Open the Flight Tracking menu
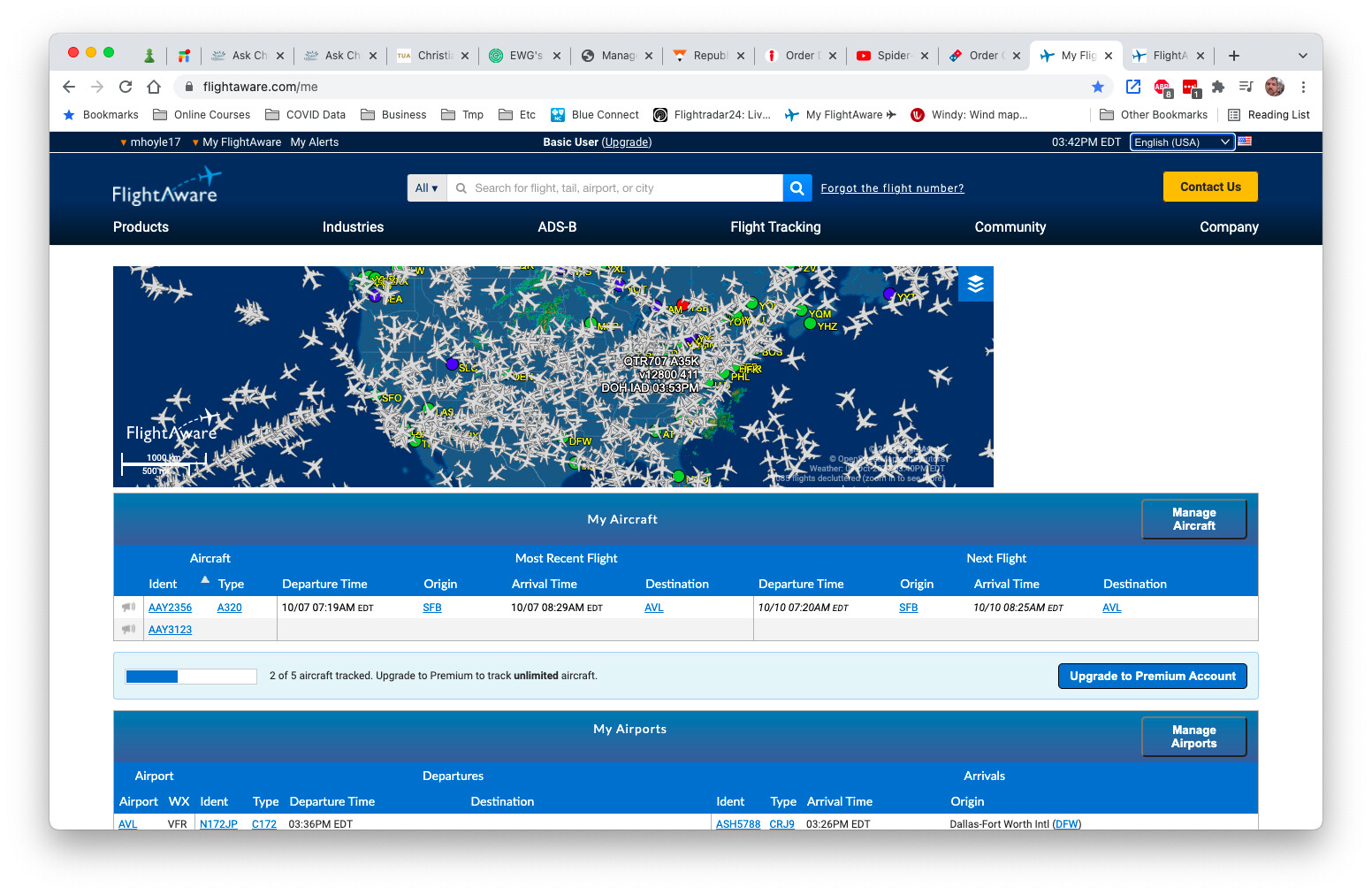The image size is (1372, 895). pyautogui.click(x=775, y=227)
